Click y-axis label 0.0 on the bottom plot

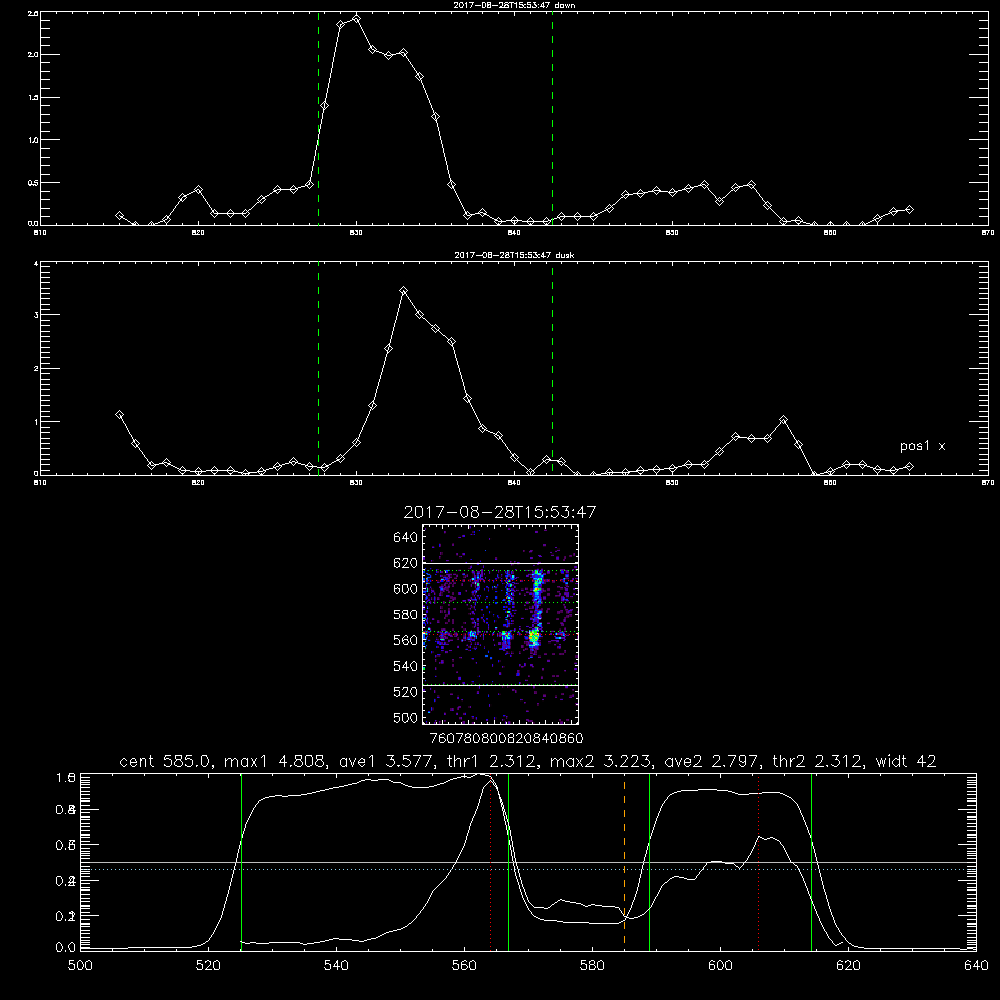tap(66, 948)
